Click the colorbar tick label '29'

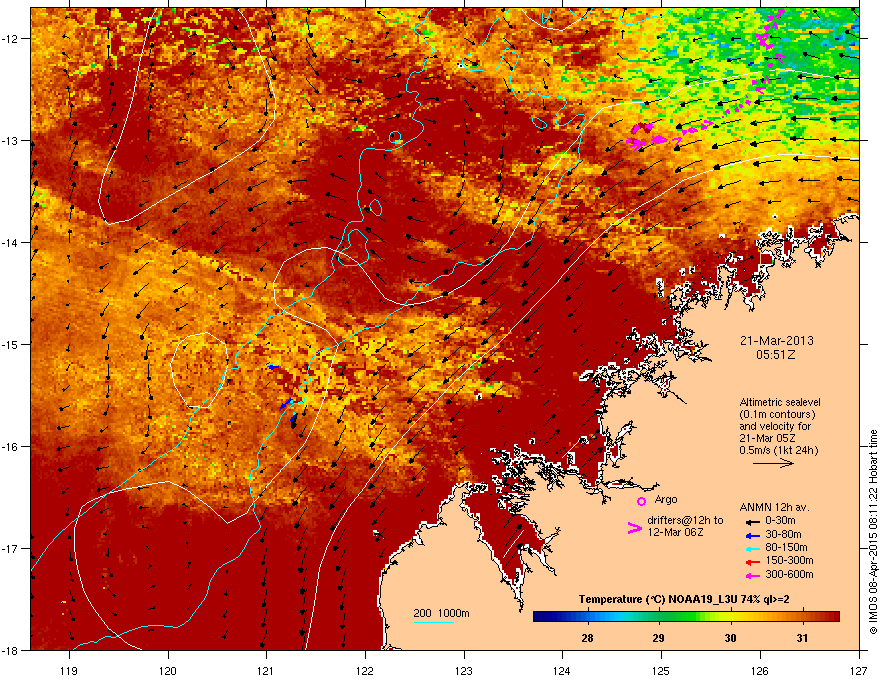click(x=658, y=638)
